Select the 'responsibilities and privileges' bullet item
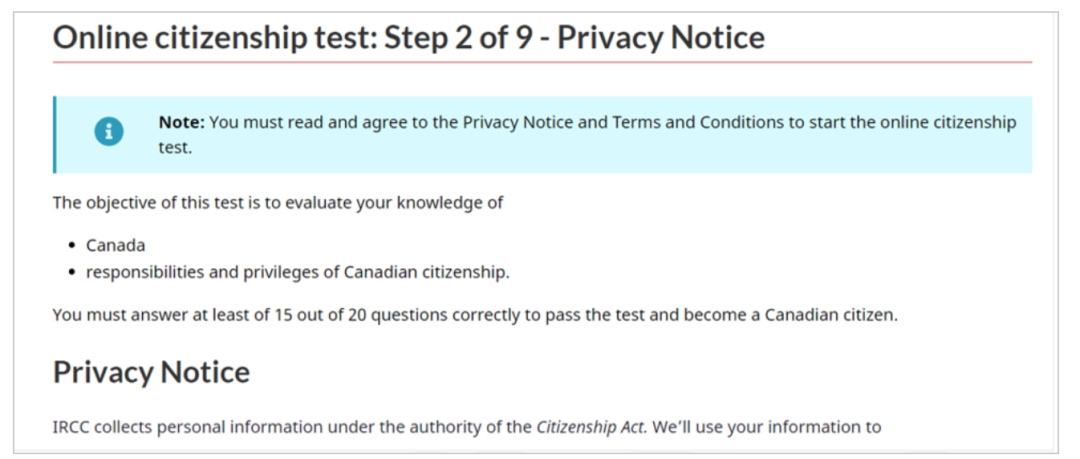 click(297, 271)
